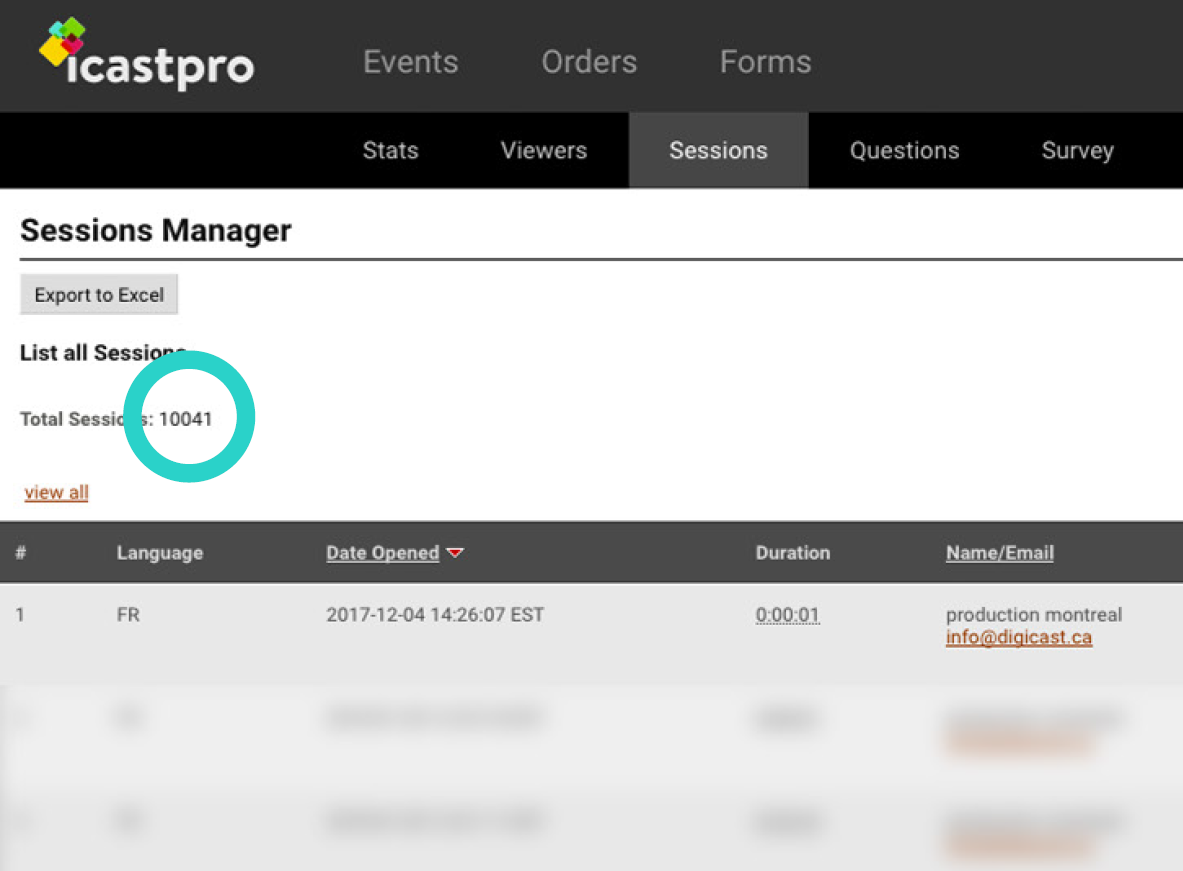Click the view all link

[x=57, y=492]
